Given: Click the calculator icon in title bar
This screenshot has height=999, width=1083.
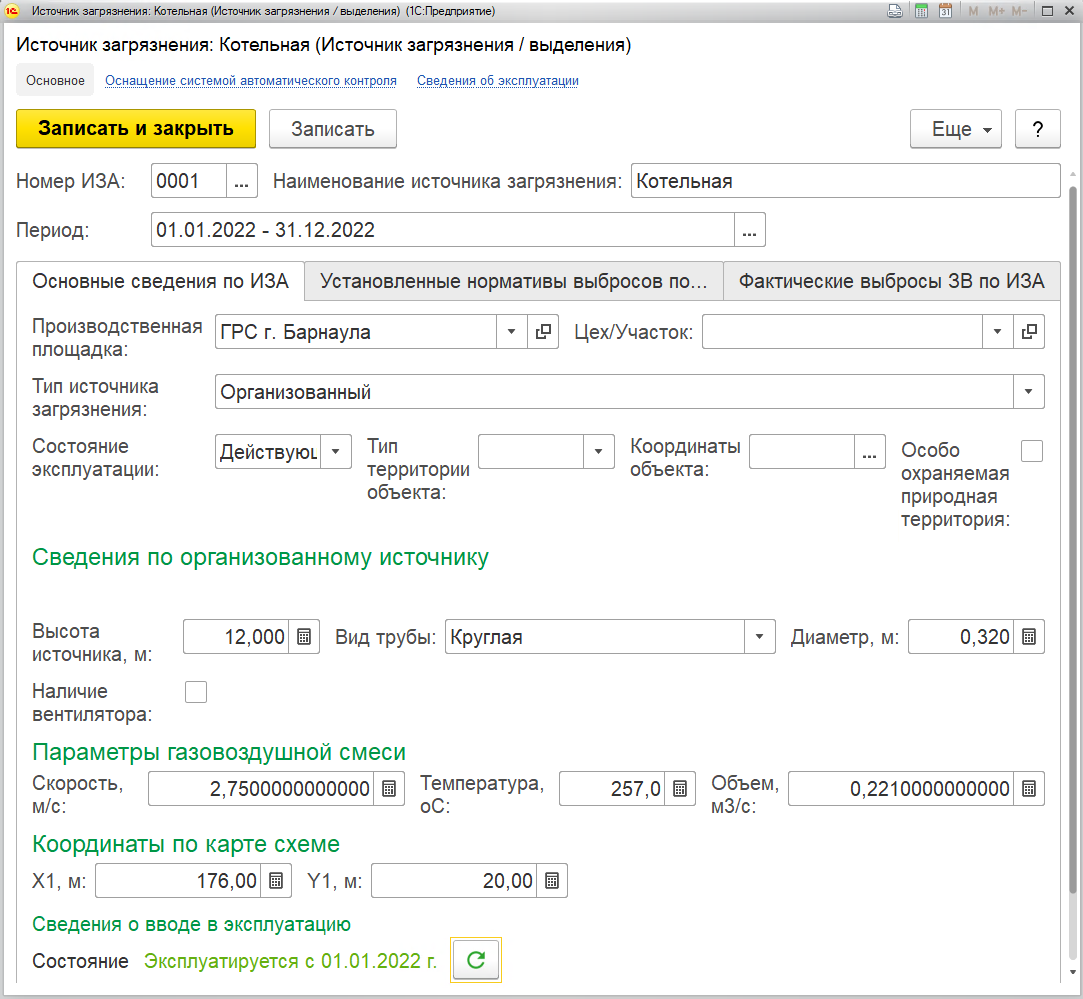Looking at the screenshot, I should 921,11.
